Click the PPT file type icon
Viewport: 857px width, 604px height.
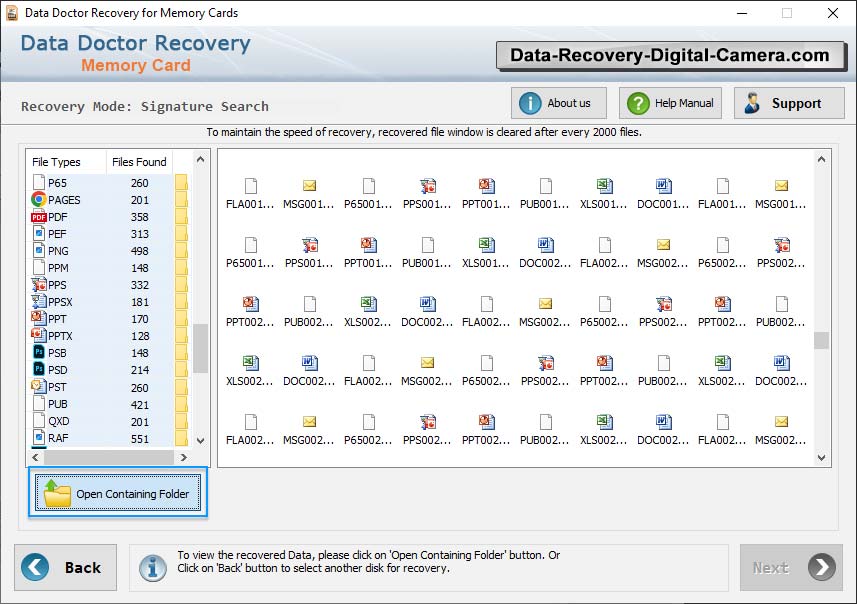pyautogui.click(x=39, y=318)
